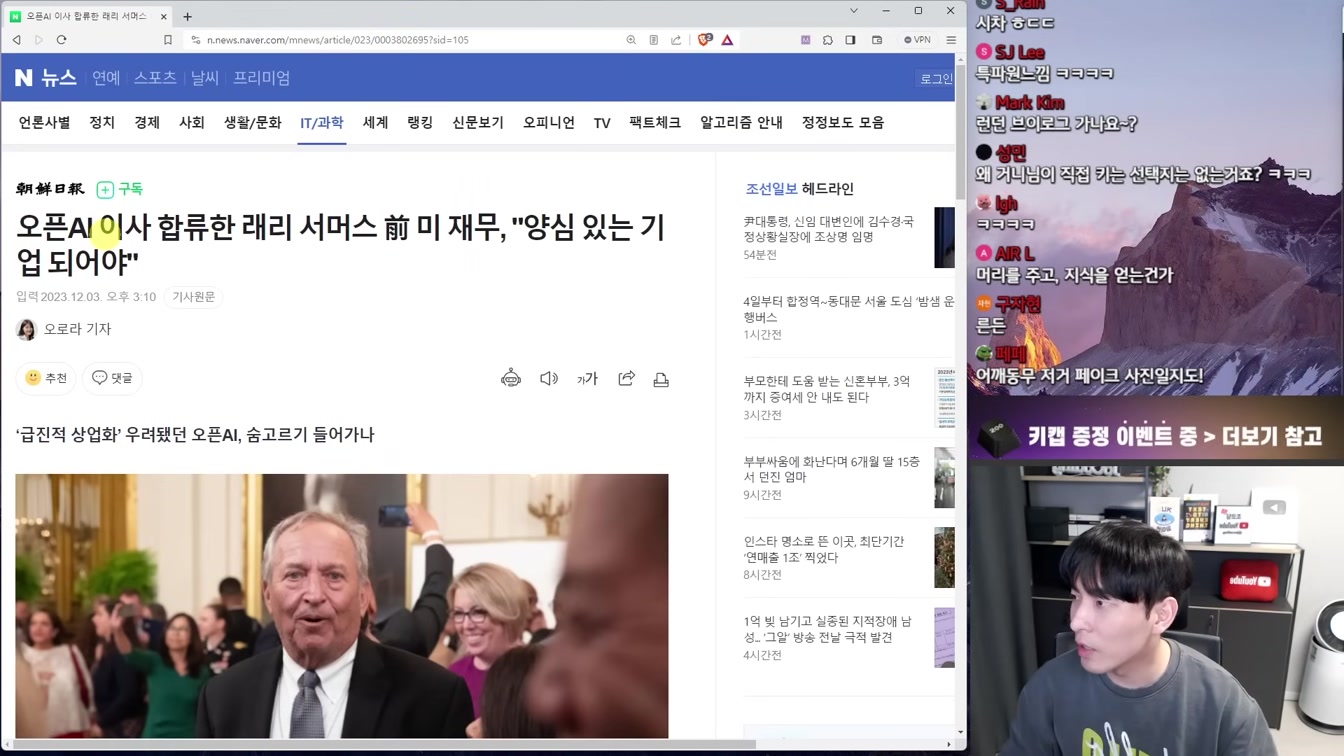
Task: Open the extensions puzzle icon
Action: 828,40
